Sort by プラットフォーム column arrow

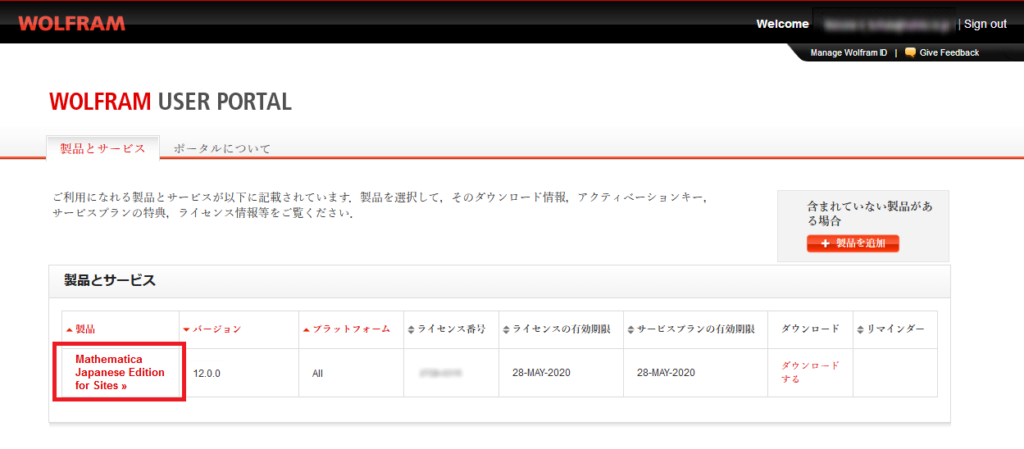(x=306, y=329)
